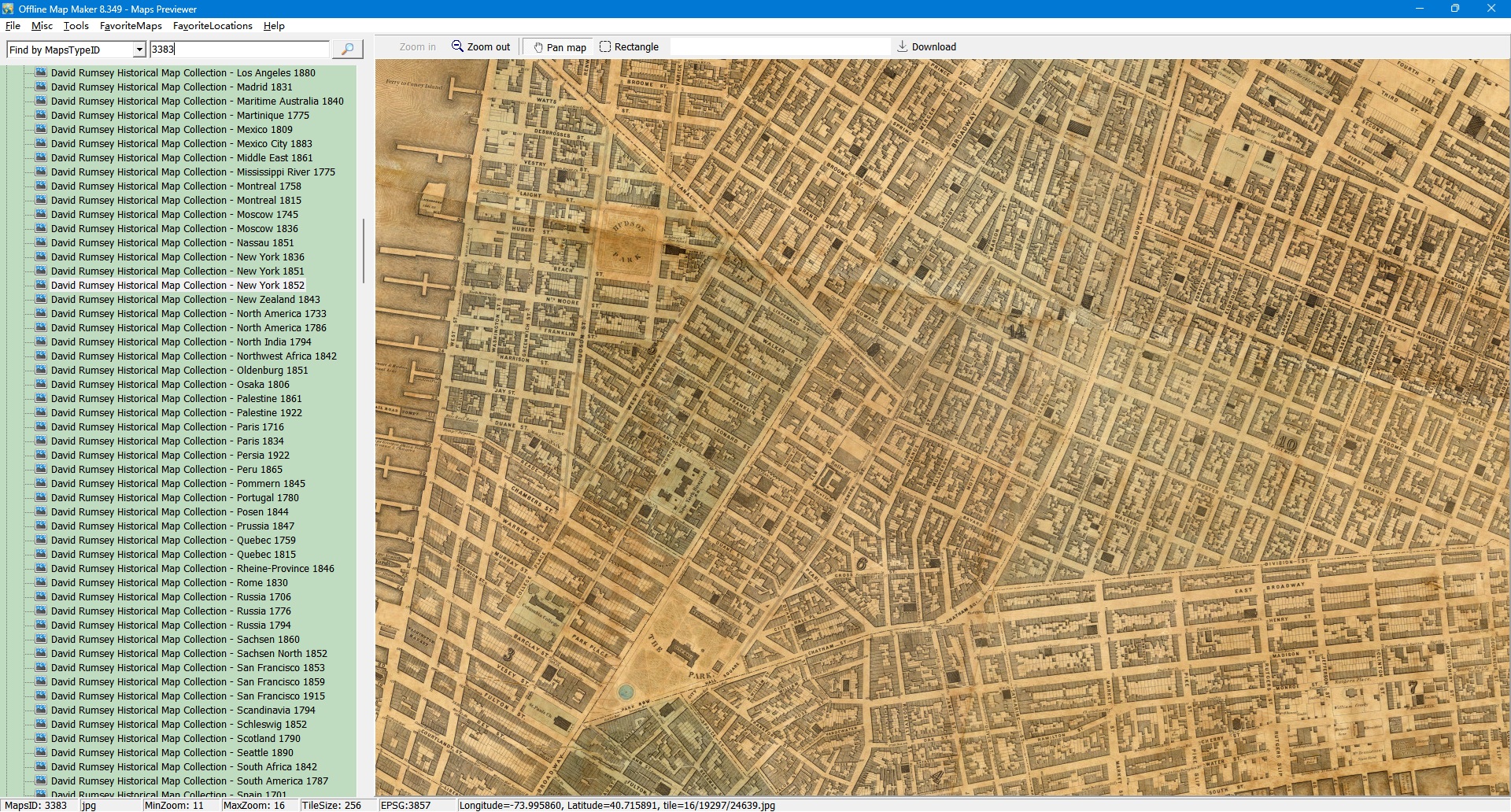Open the FavoriteMaps menu
The width and height of the screenshot is (1511, 812).
click(131, 26)
